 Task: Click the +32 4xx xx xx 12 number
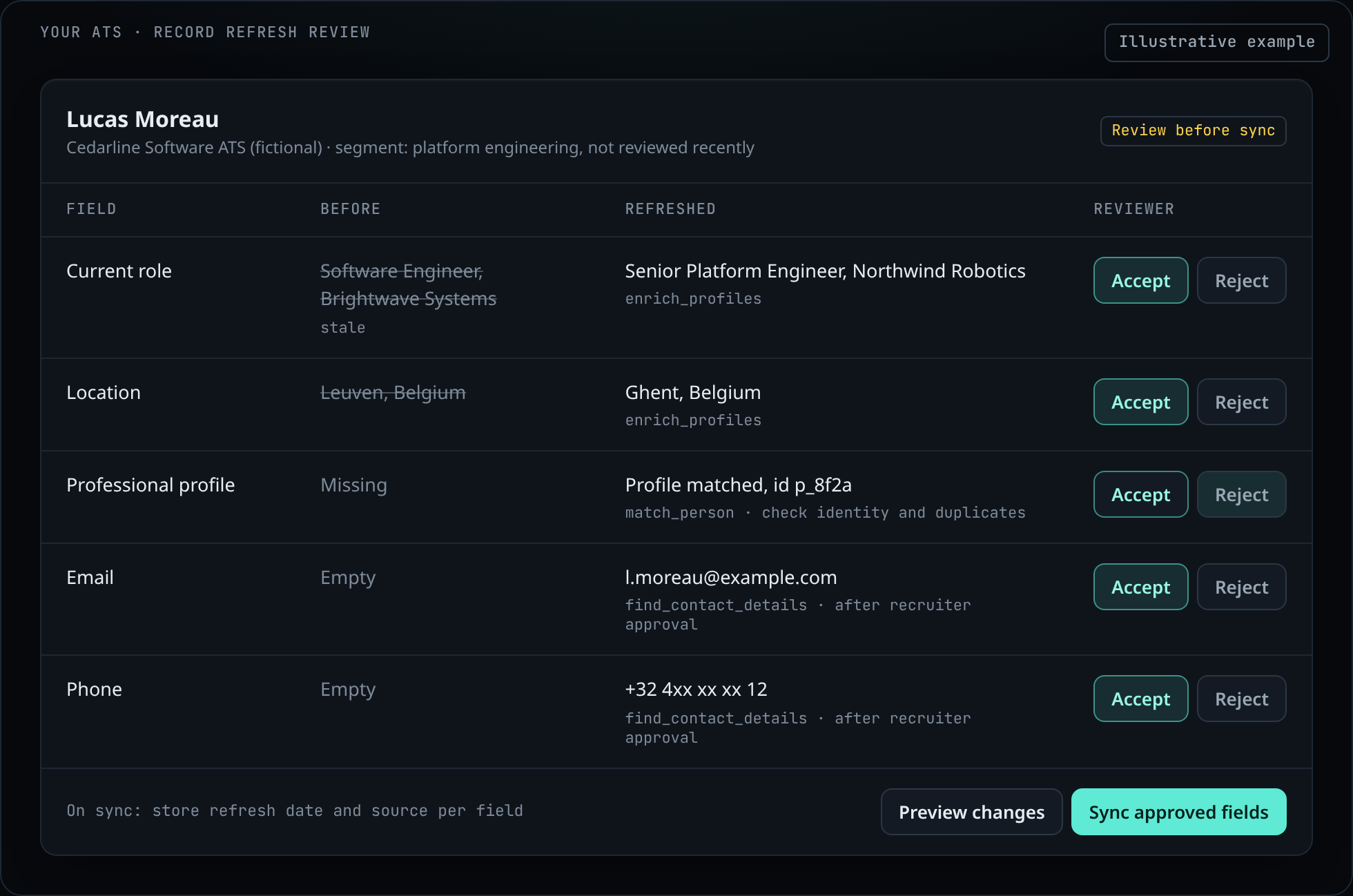pos(696,689)
